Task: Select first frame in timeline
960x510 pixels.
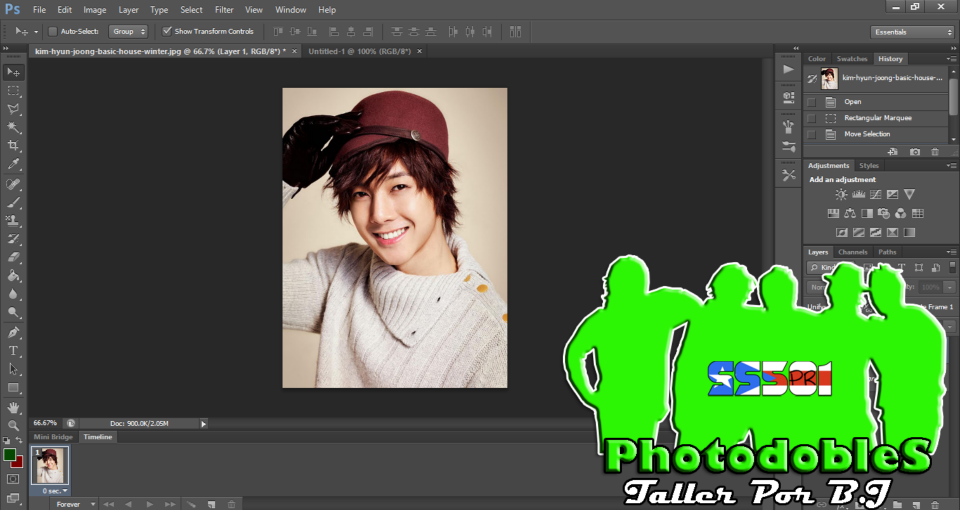Action: [108, 504]
